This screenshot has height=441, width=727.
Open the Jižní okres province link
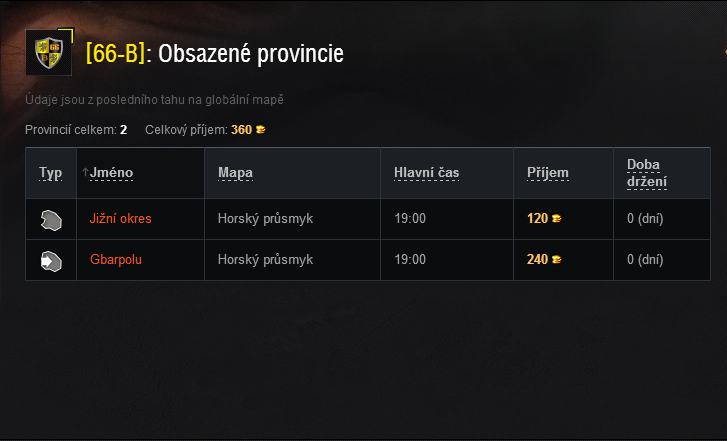coord(121,218)
